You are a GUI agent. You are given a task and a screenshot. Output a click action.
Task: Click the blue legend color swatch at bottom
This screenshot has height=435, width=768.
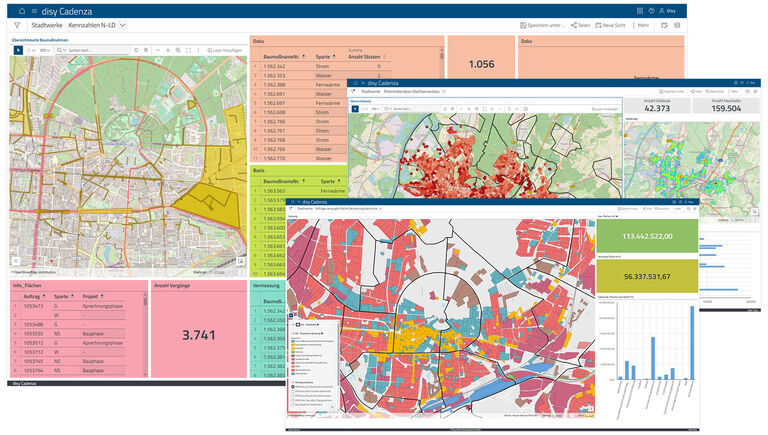[x=293, y=374]
